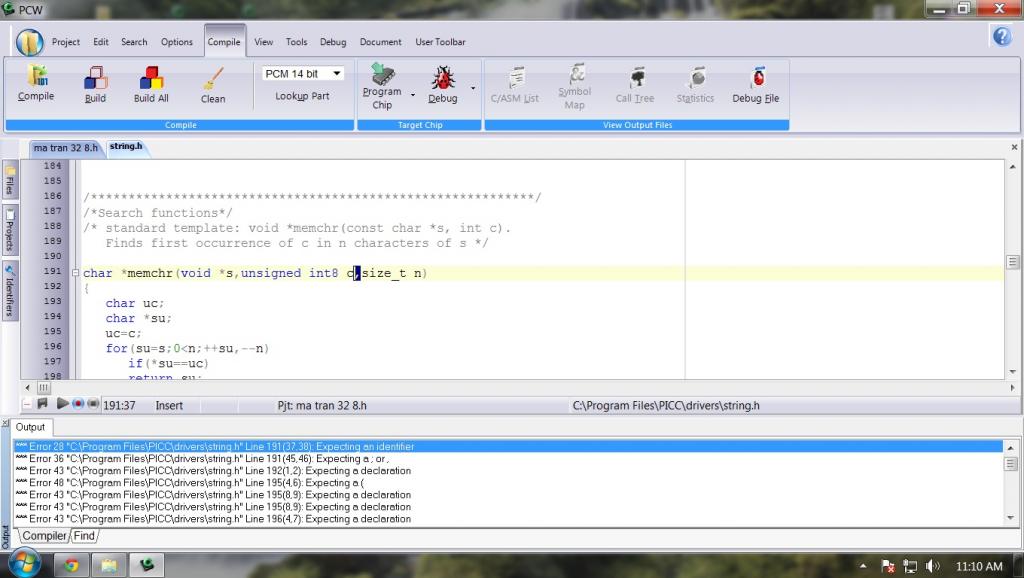The height and width of the screenshot is (578, 1024).
Task: Click the output list down scroll arrow
Action: tap(1011, 518)
